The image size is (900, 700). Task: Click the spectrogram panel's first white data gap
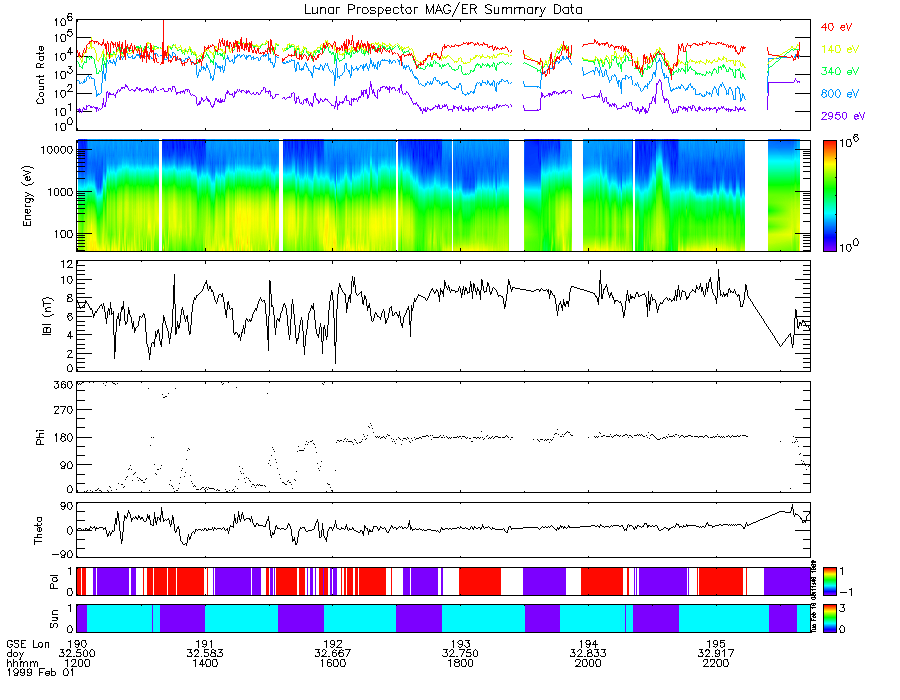coord(160,195)
